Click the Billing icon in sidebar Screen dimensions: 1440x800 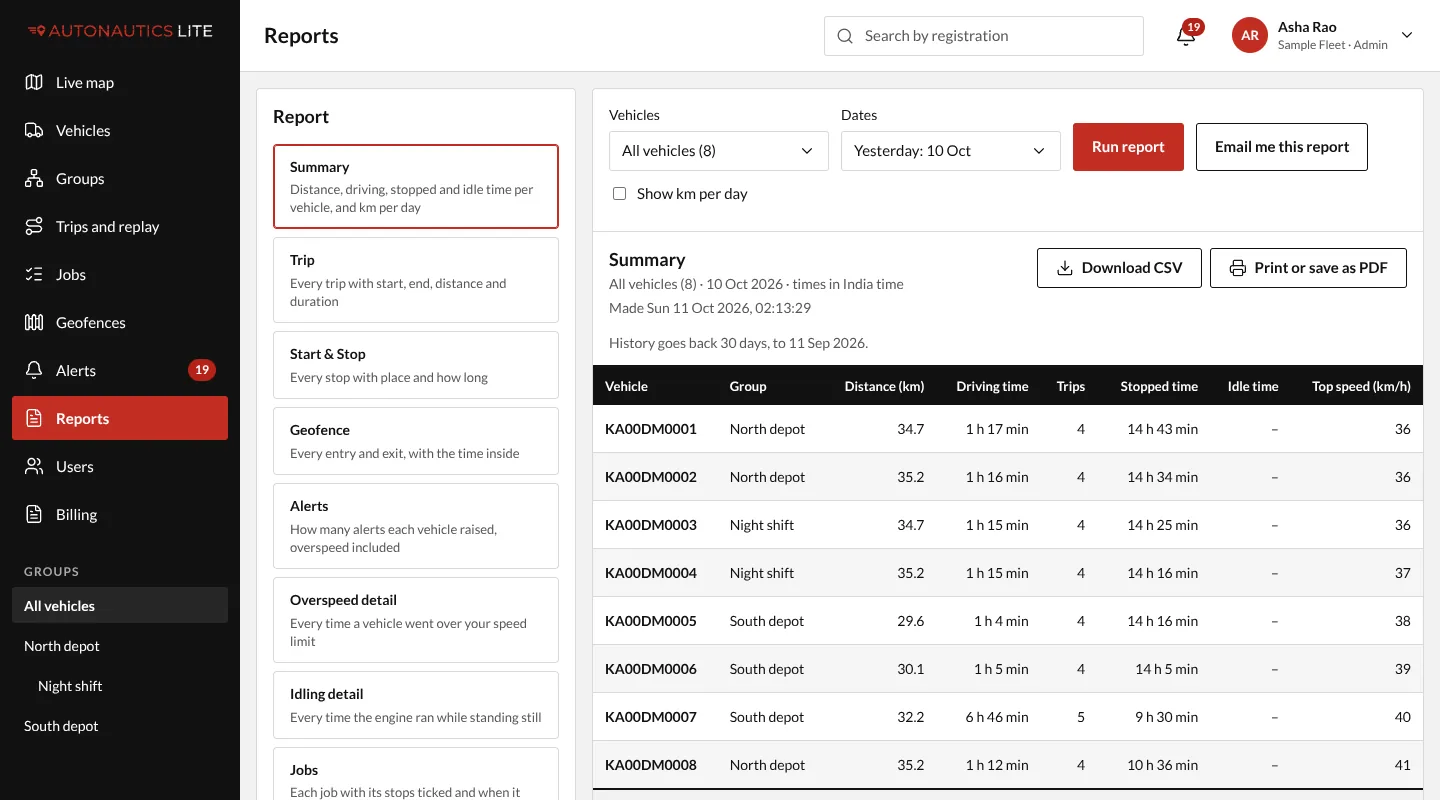pyautogui.click(x=34, y=515)
